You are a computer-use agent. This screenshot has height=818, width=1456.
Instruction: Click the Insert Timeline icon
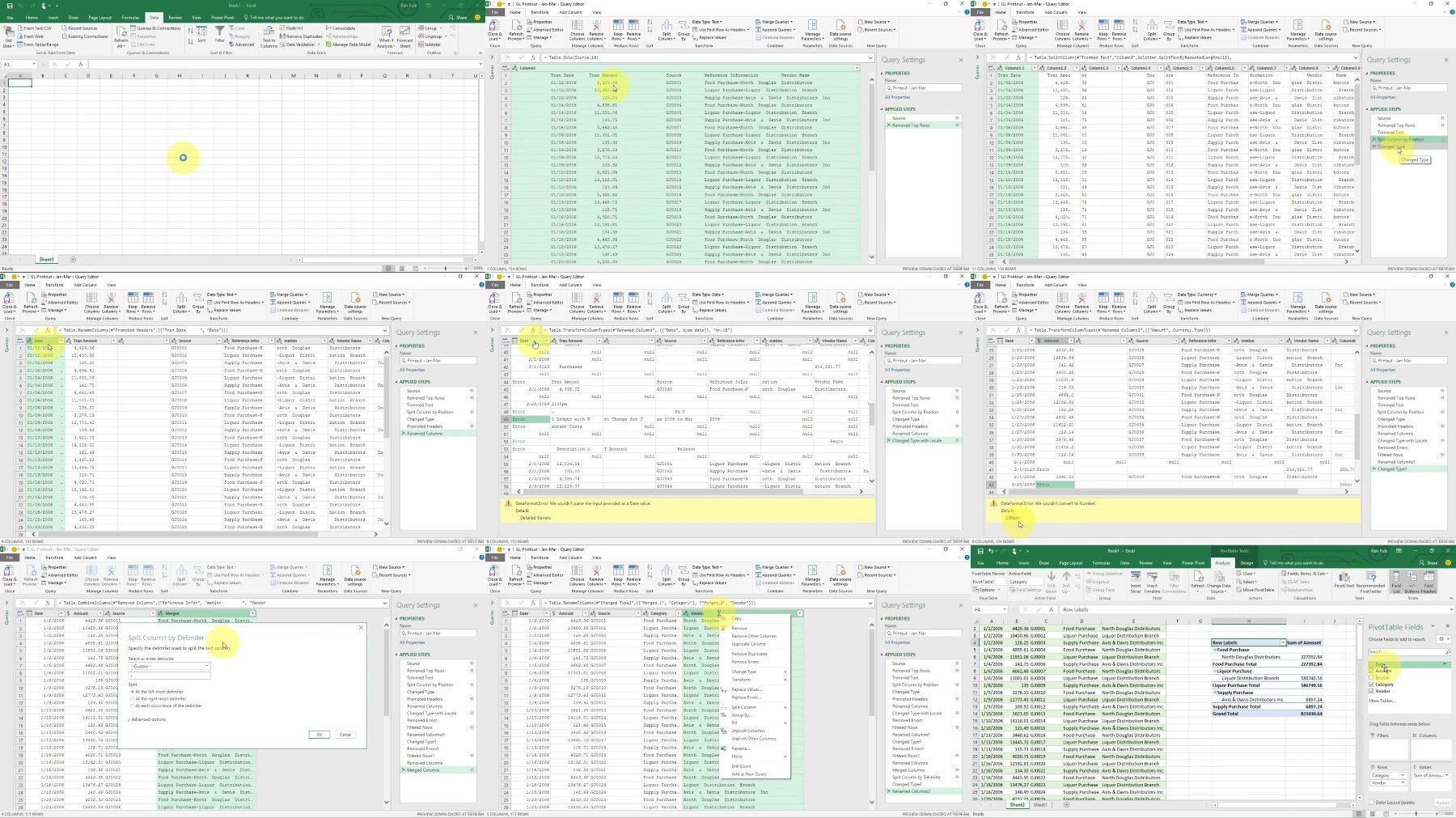[x=1152, y=577]
